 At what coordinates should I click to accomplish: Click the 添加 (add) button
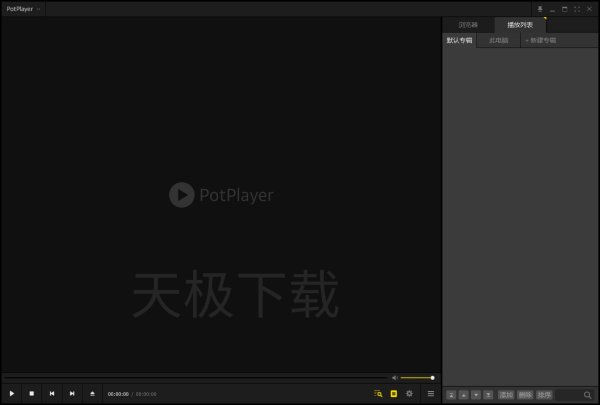coord(506,395)
